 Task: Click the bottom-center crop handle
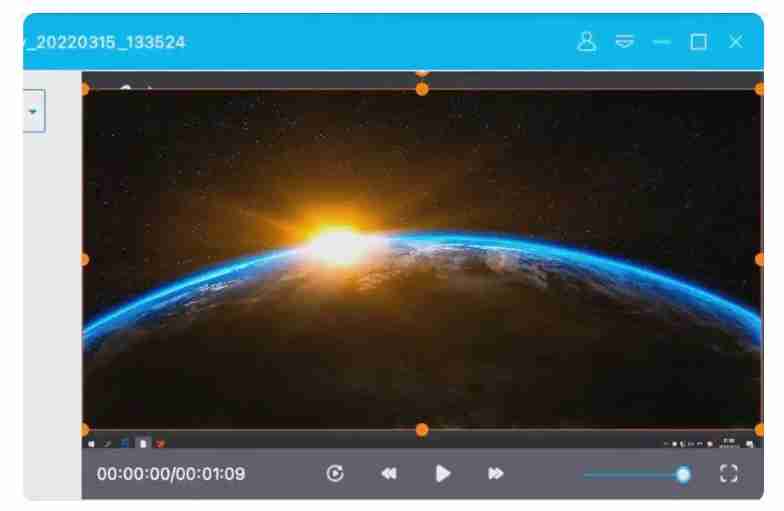point(422,430)
